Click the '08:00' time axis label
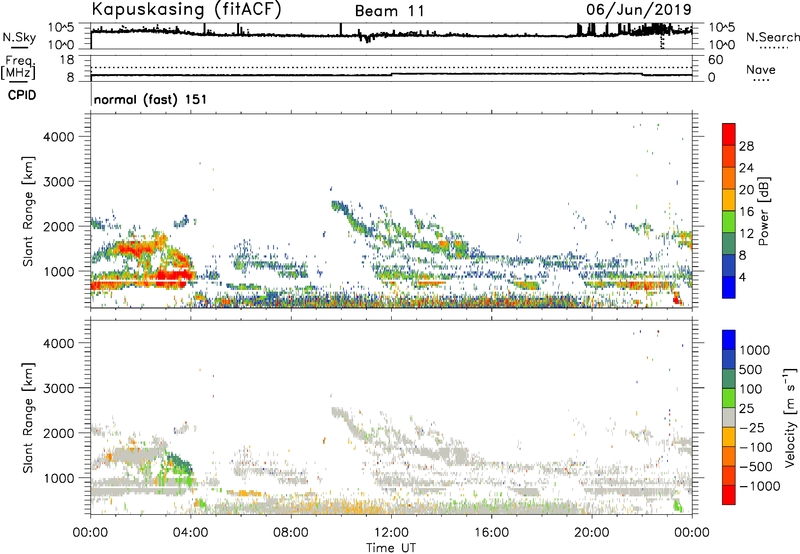This screenshot has height=554, width=800. pyautogui.click(x=291, y=533)
